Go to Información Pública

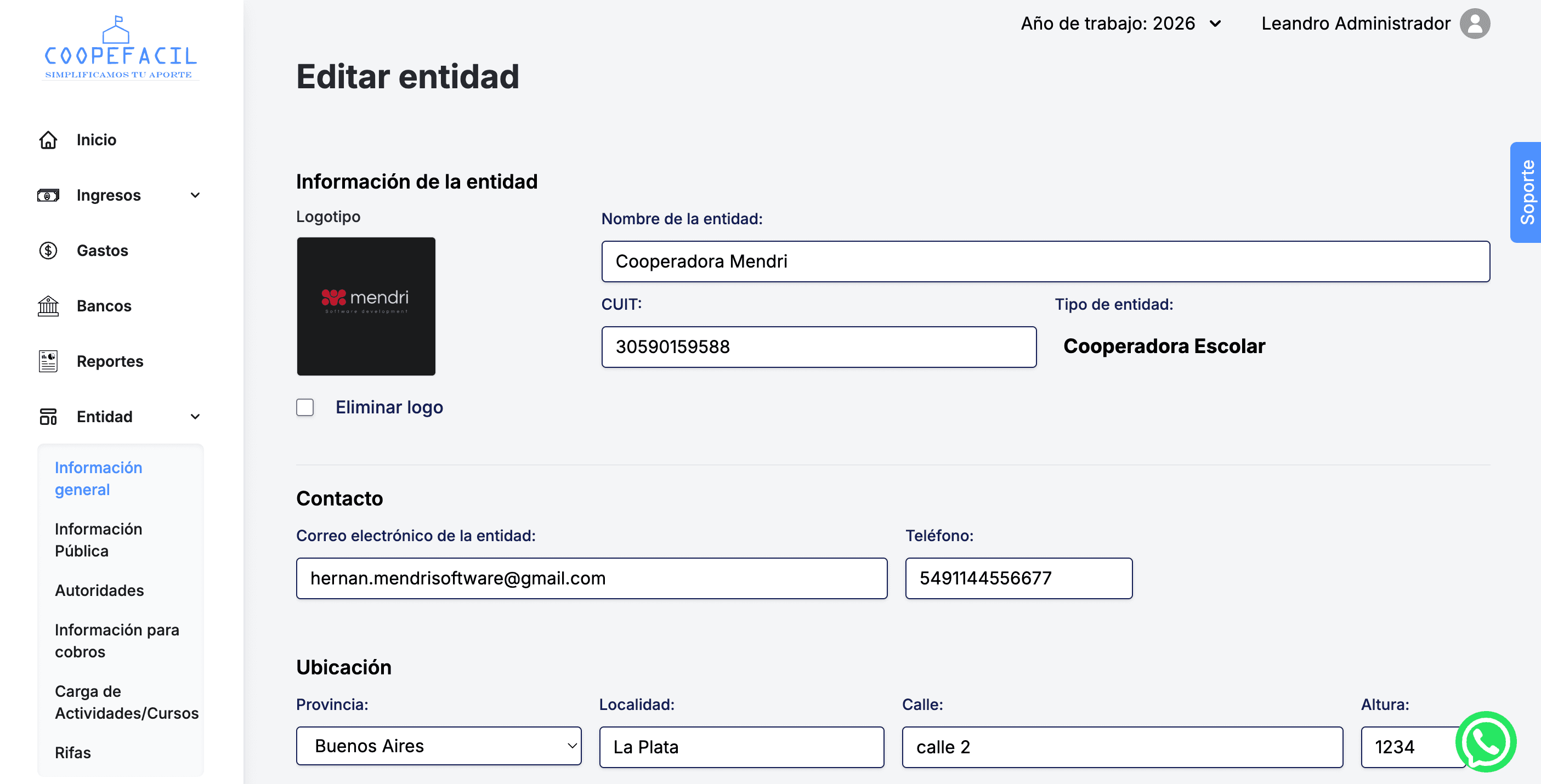point(98,539)
